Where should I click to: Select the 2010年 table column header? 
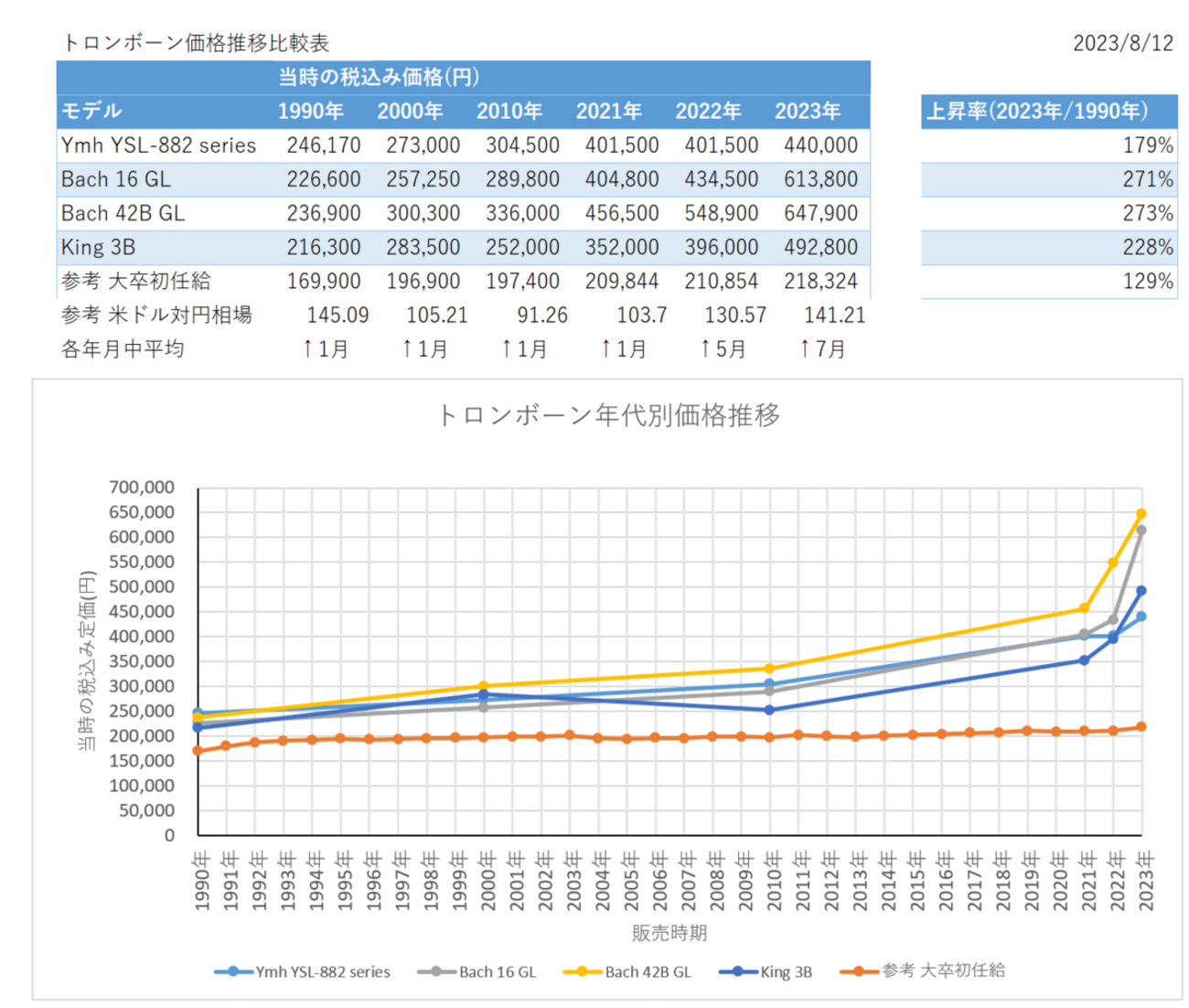pos(509,111)
